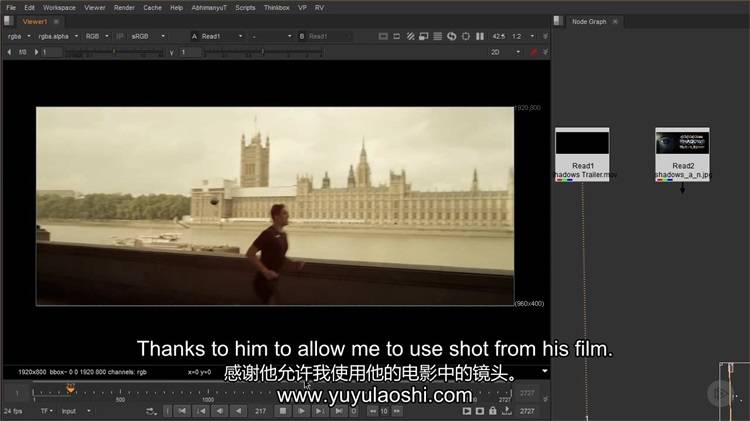Click the gamma slider handle
750x421 pixels.
tap(263, 52)
